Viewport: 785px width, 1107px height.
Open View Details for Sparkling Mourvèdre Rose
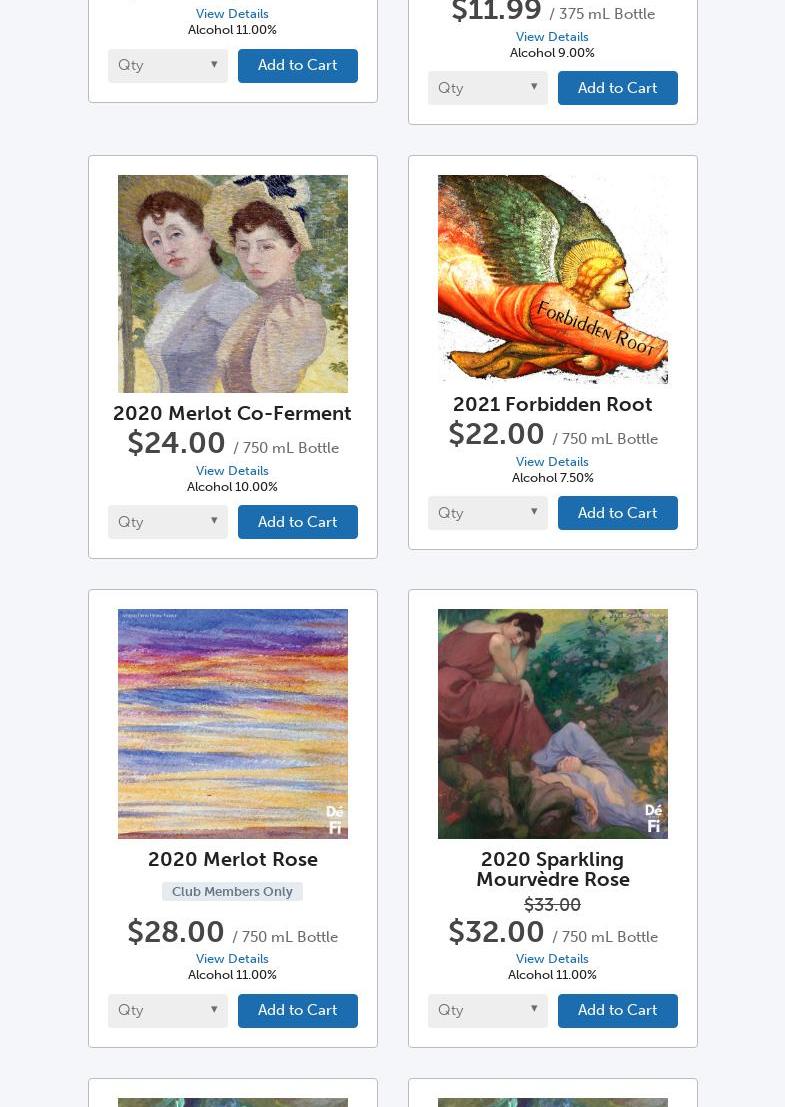[552, 959]
